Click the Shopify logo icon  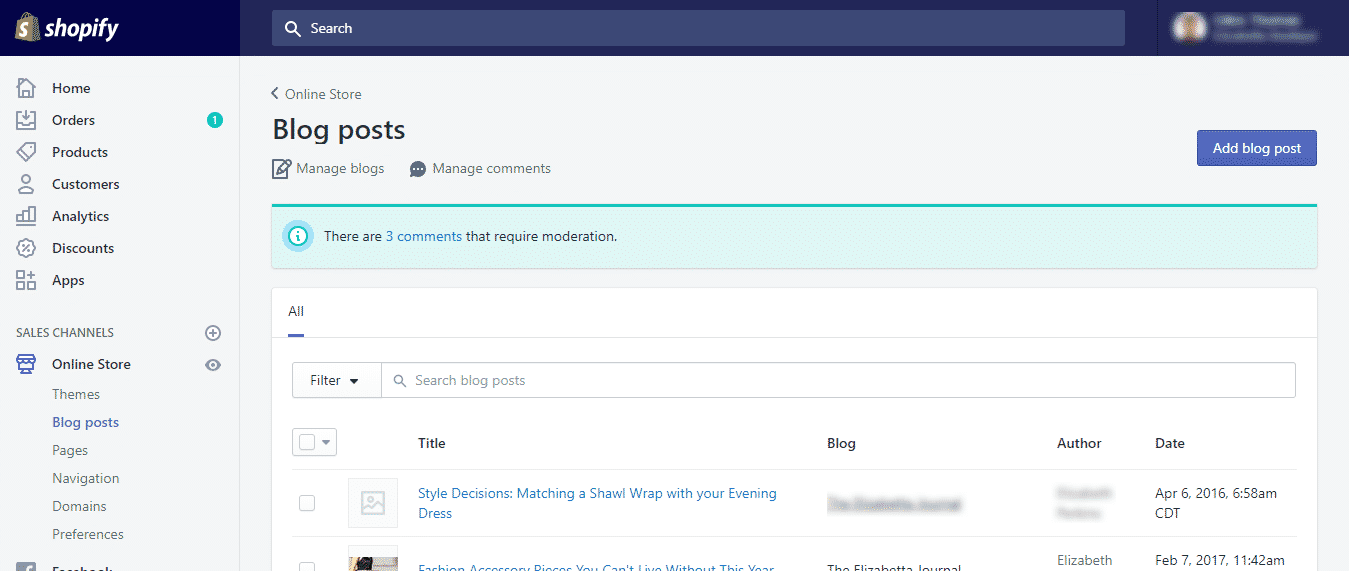click(27, 28)
